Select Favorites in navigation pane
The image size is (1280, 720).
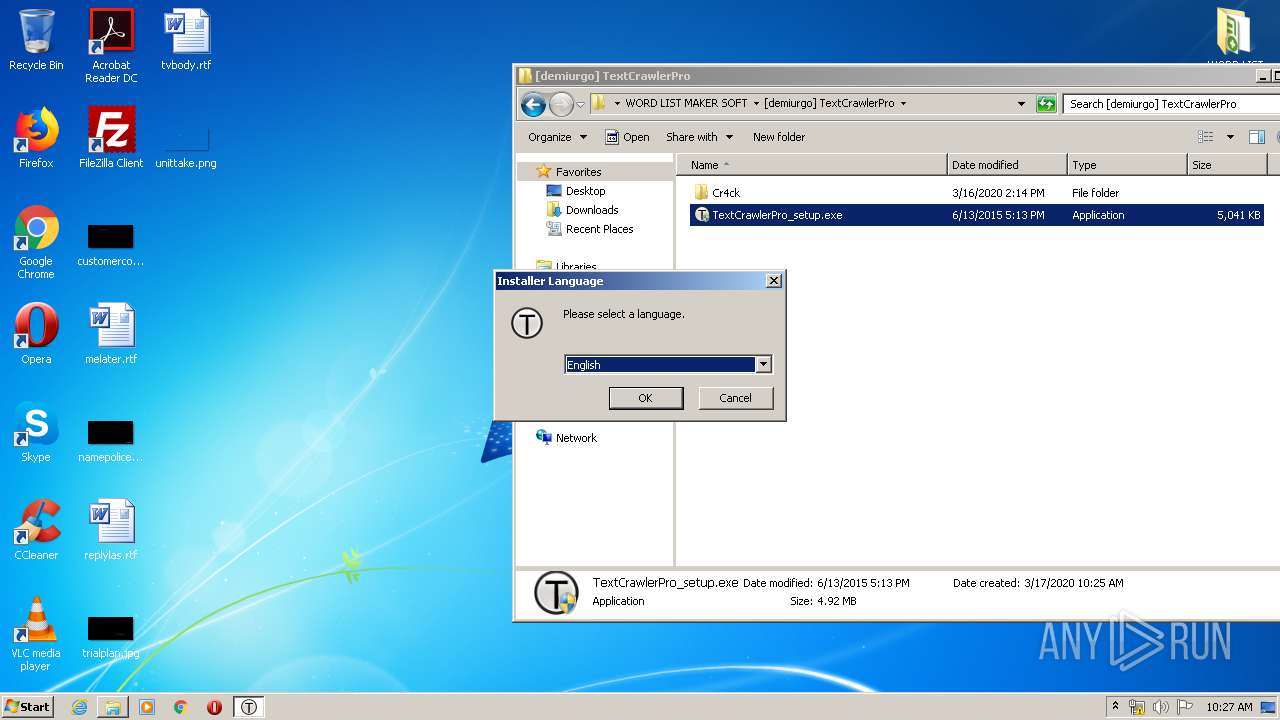point(578,172)
